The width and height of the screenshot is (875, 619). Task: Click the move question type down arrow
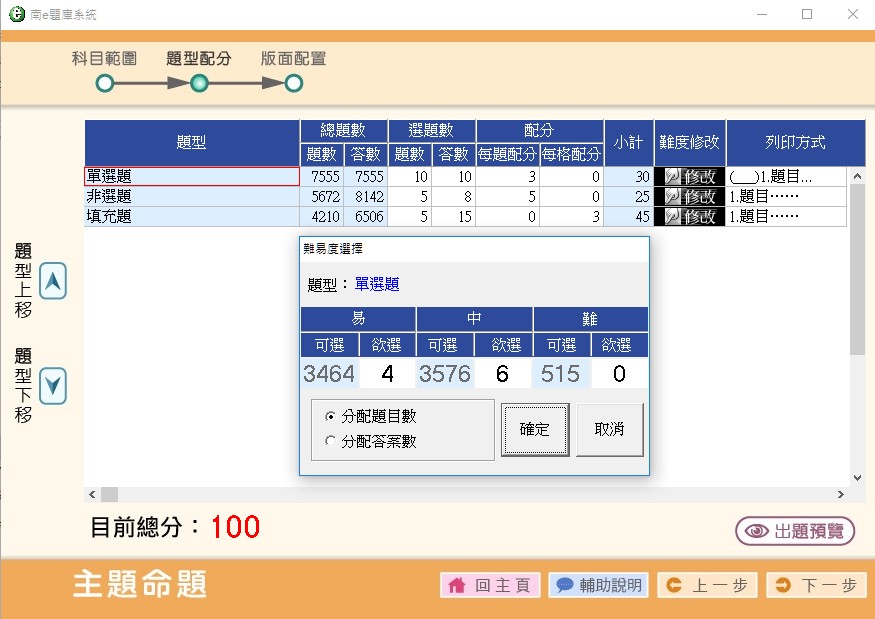click(53, 385)
